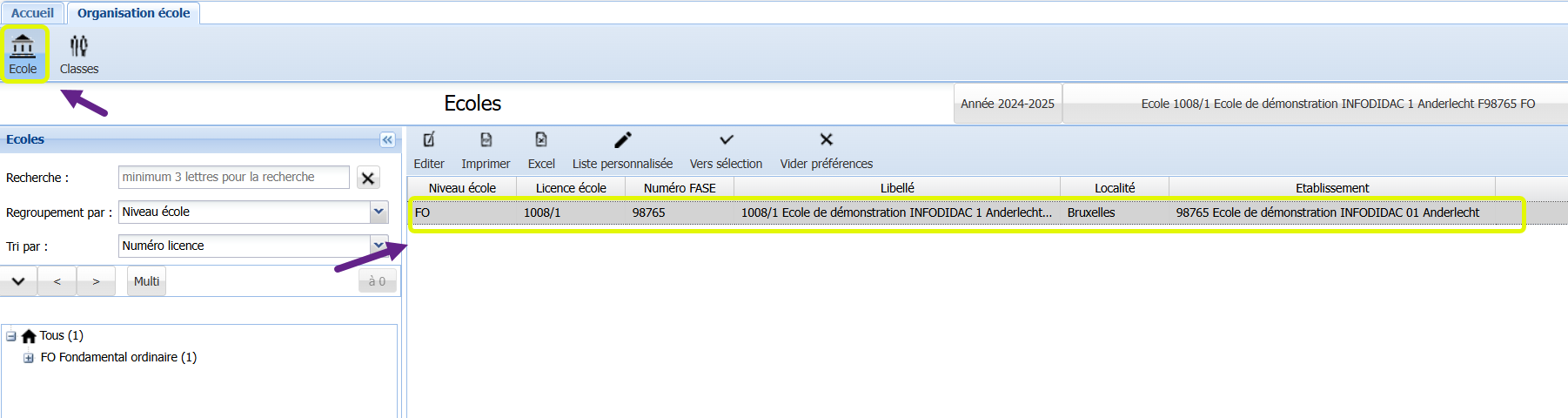Image resolution: width=1568 pixels, height=418 pixels.
Task: Open the Tri par dropdown
Action: click(379, 246)
